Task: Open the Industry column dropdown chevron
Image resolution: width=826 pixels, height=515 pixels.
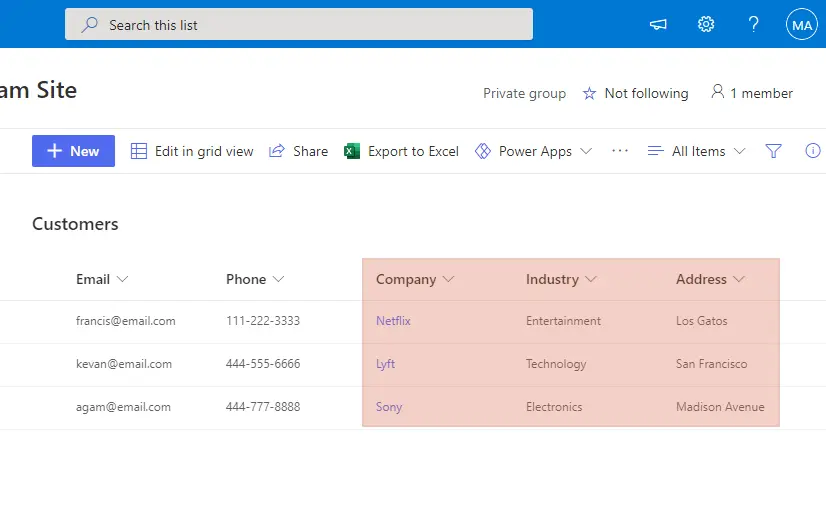Action: tap(591, 279)
